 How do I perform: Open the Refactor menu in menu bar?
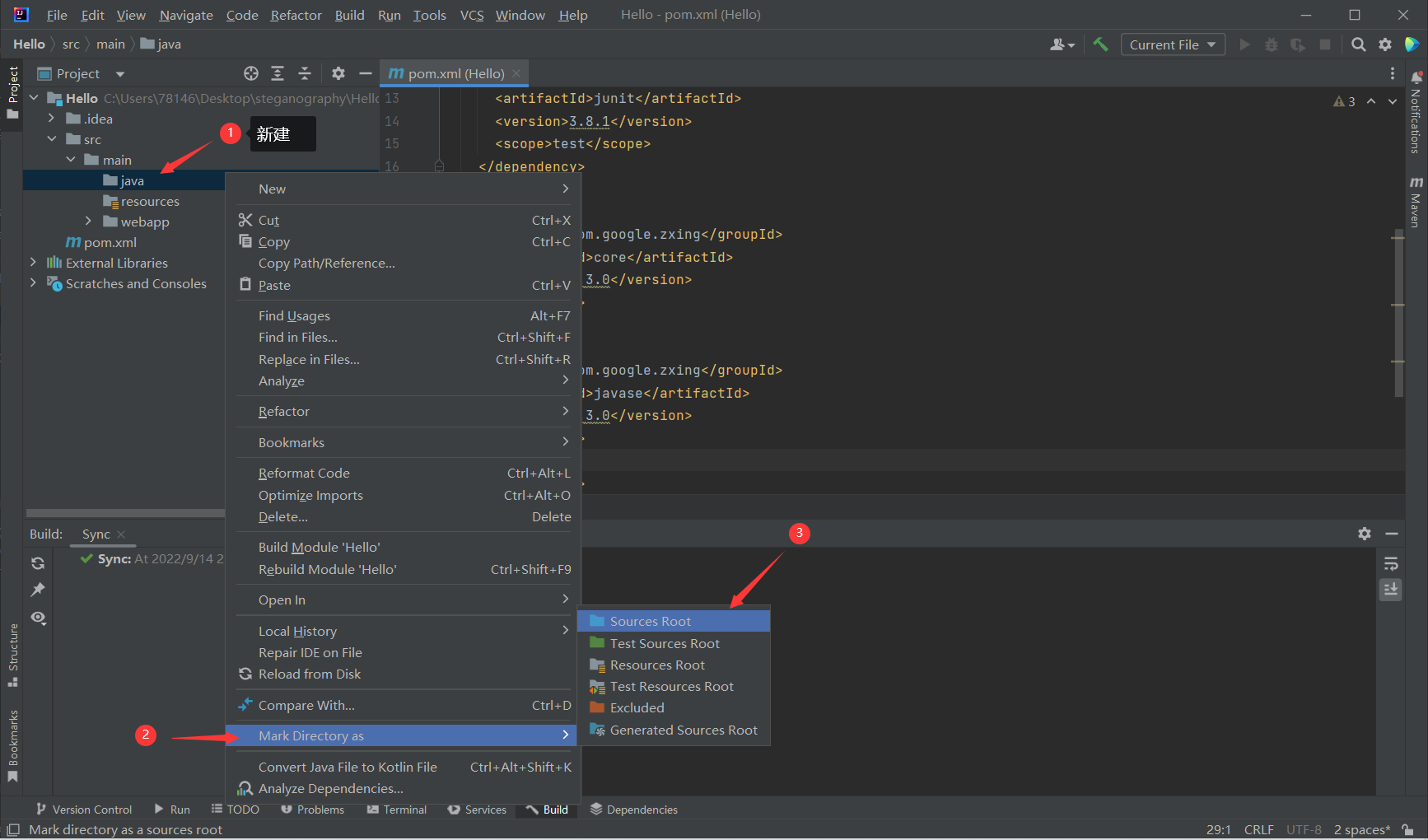(x=296, y=15)
